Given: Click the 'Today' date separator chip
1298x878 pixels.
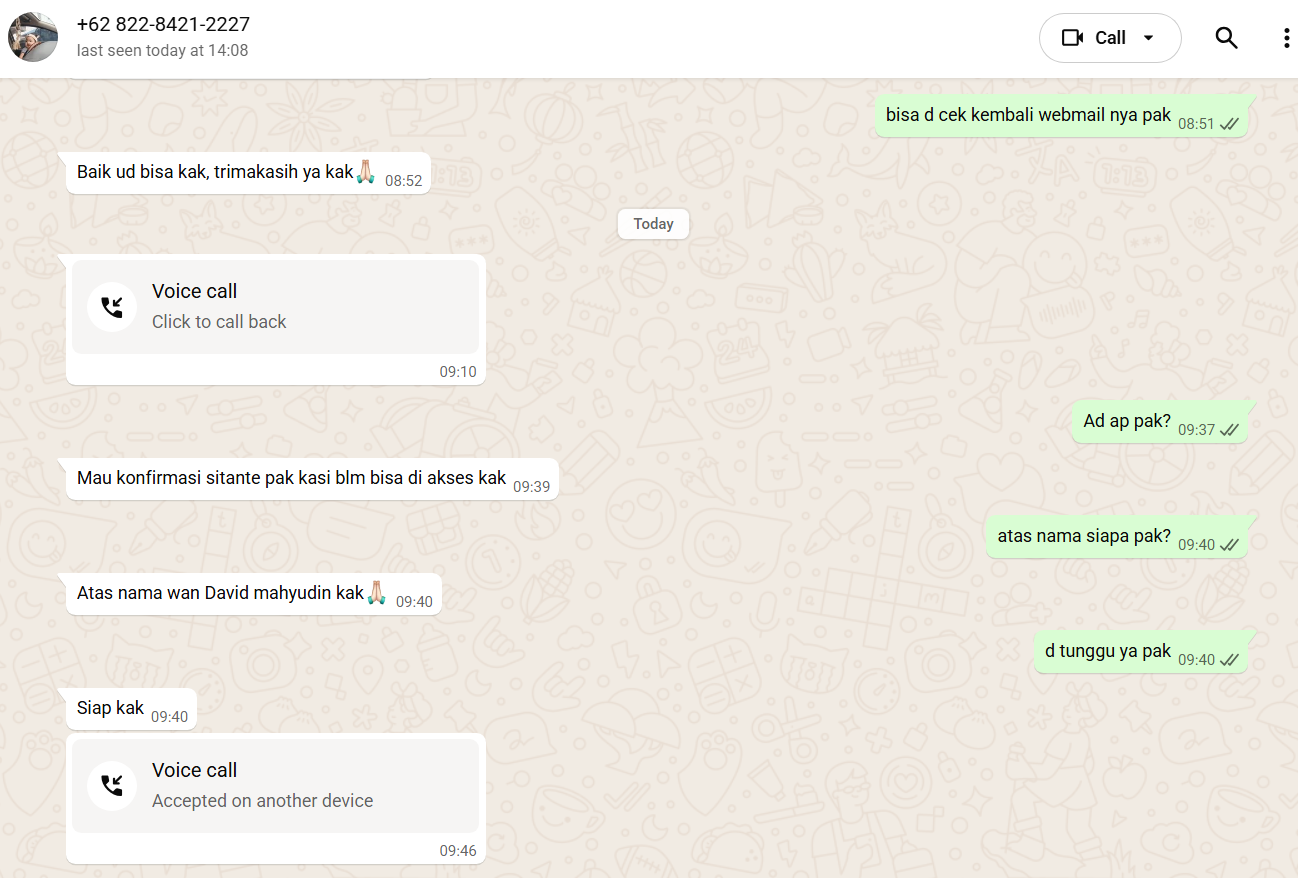Looking at the screenshot, I should click(653, 224).
